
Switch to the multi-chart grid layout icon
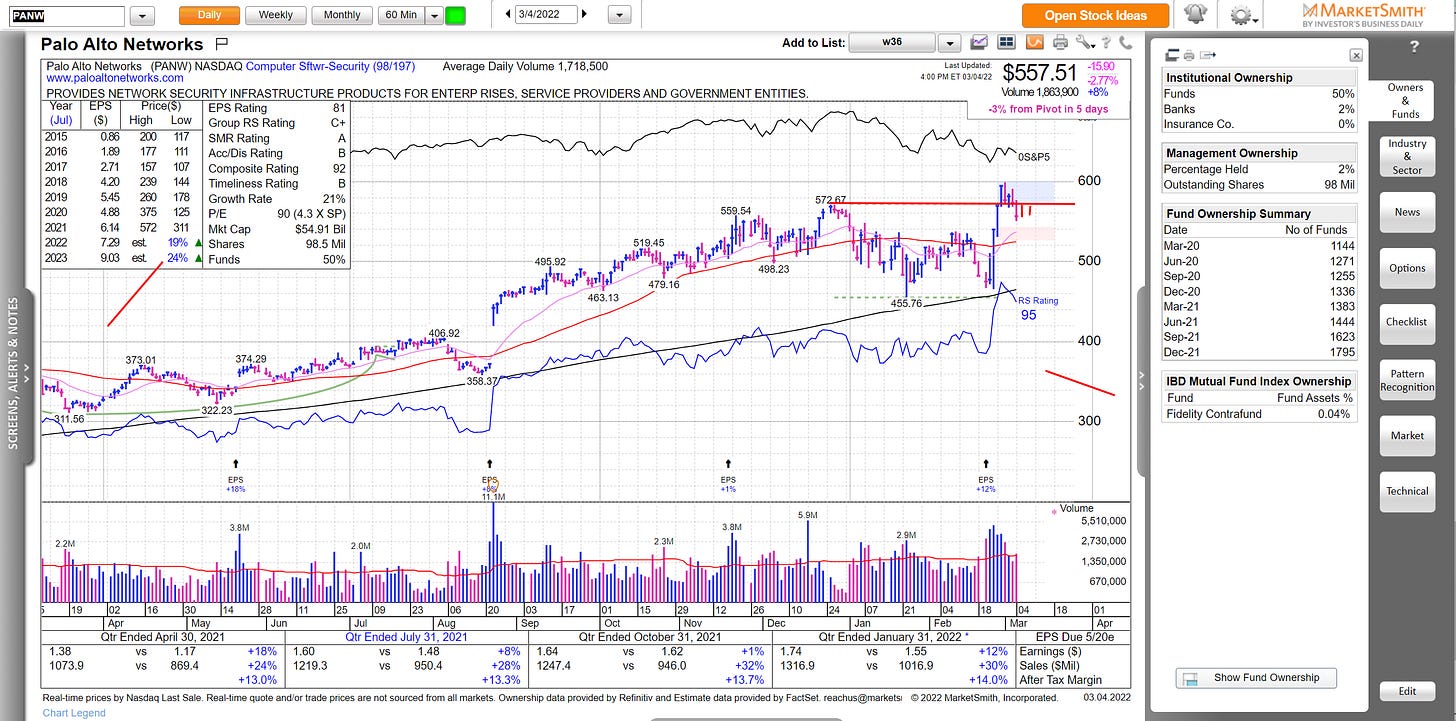[1006, 43]
